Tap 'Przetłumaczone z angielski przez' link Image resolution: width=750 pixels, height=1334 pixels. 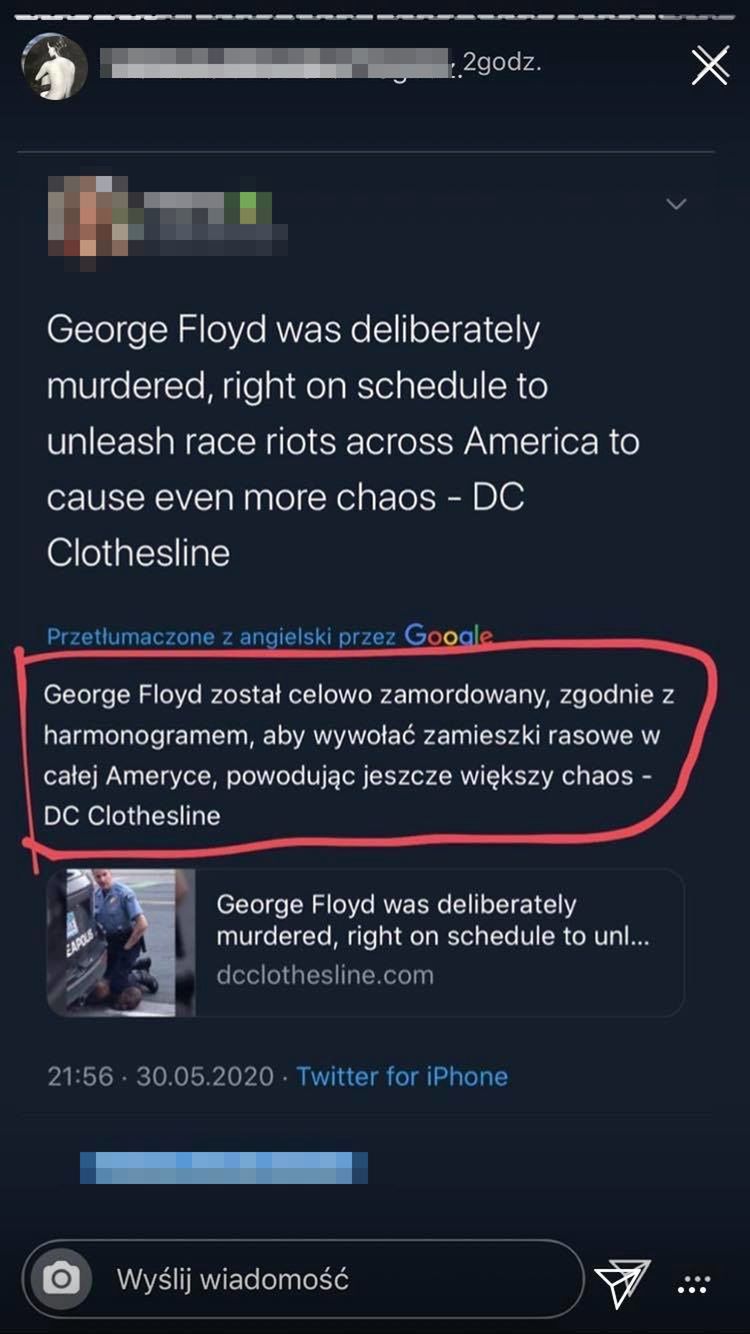pyautogui.click(x=221, y=637)
